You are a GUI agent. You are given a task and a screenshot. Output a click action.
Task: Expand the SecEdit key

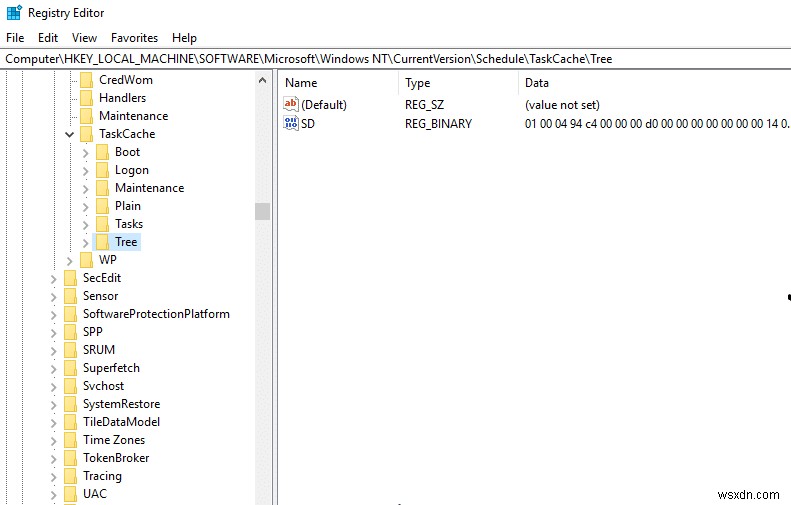pos(53,279)
